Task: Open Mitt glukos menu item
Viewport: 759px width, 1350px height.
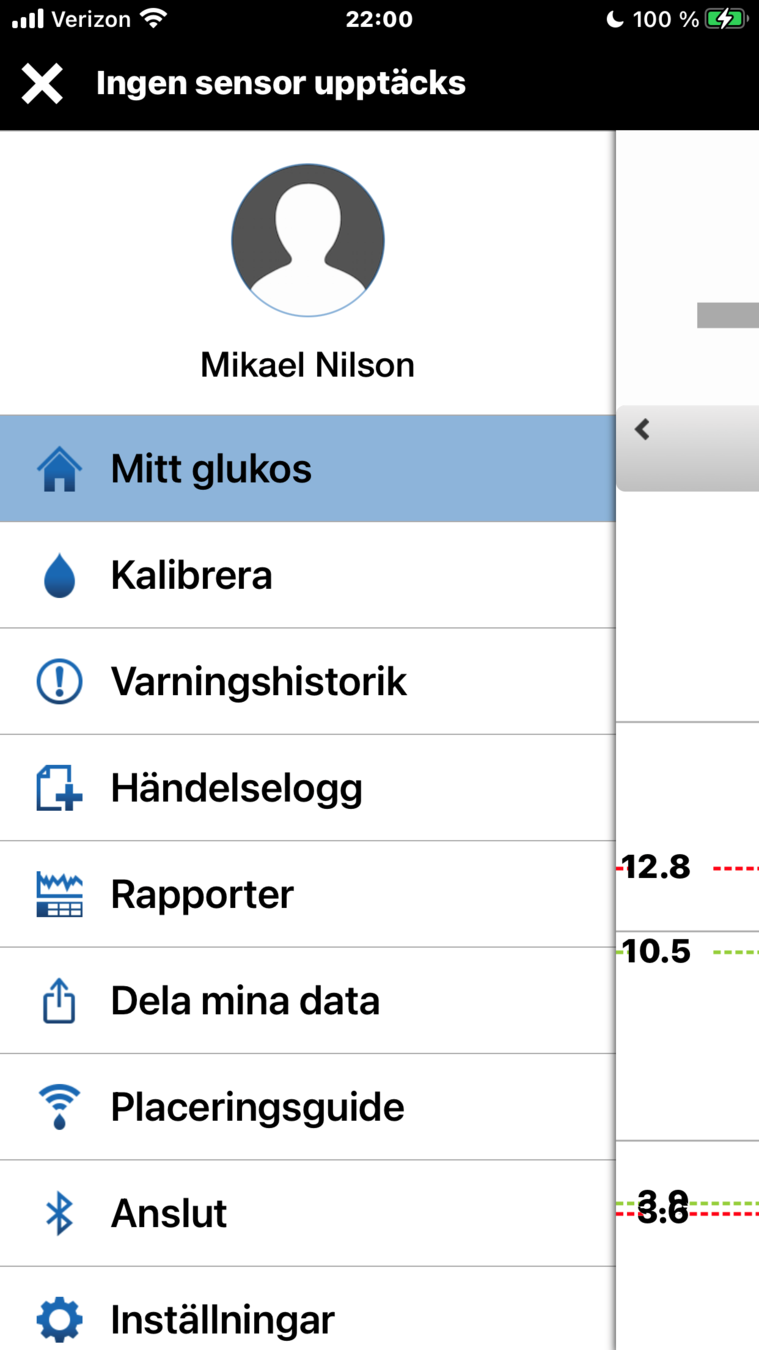Action: tap(211, 469)
